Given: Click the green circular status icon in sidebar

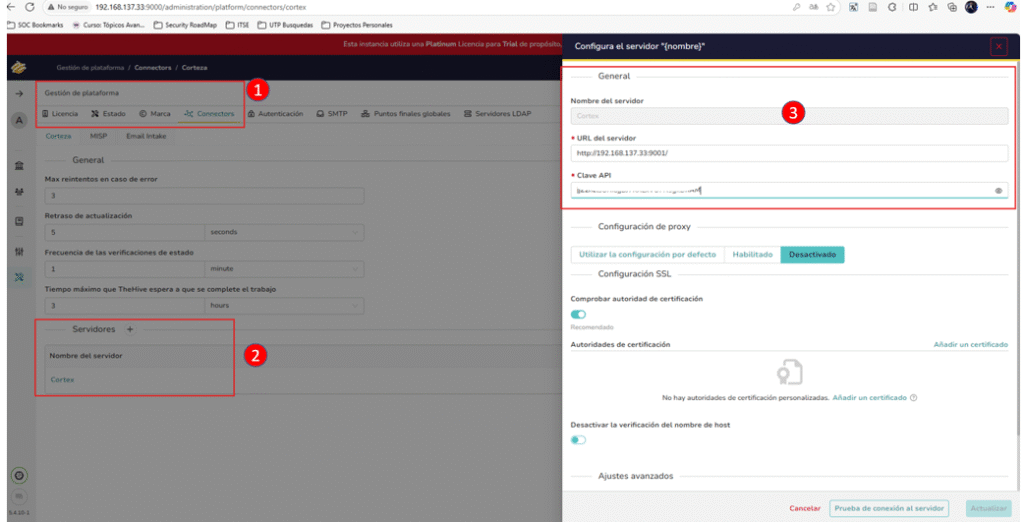Looking at the screenshot, I should (19, 476).
